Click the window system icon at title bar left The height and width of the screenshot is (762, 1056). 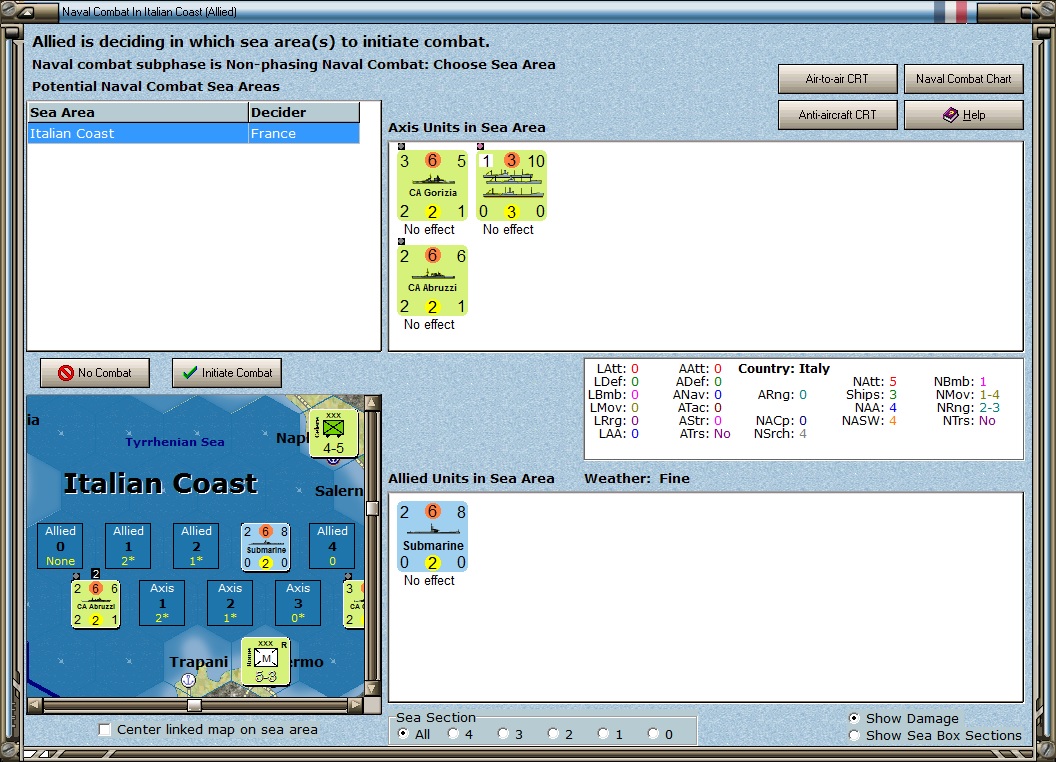26,12
